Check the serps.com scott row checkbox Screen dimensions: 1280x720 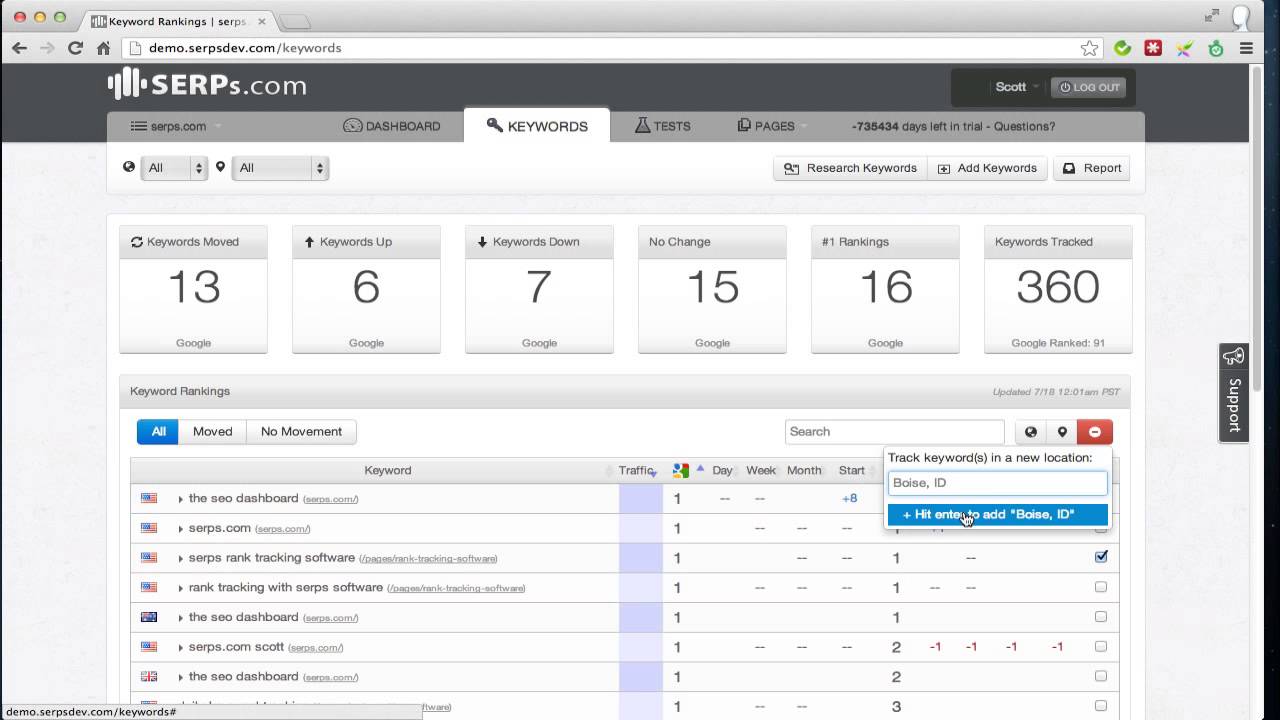pyautogui.click(x=1101, y=646)
